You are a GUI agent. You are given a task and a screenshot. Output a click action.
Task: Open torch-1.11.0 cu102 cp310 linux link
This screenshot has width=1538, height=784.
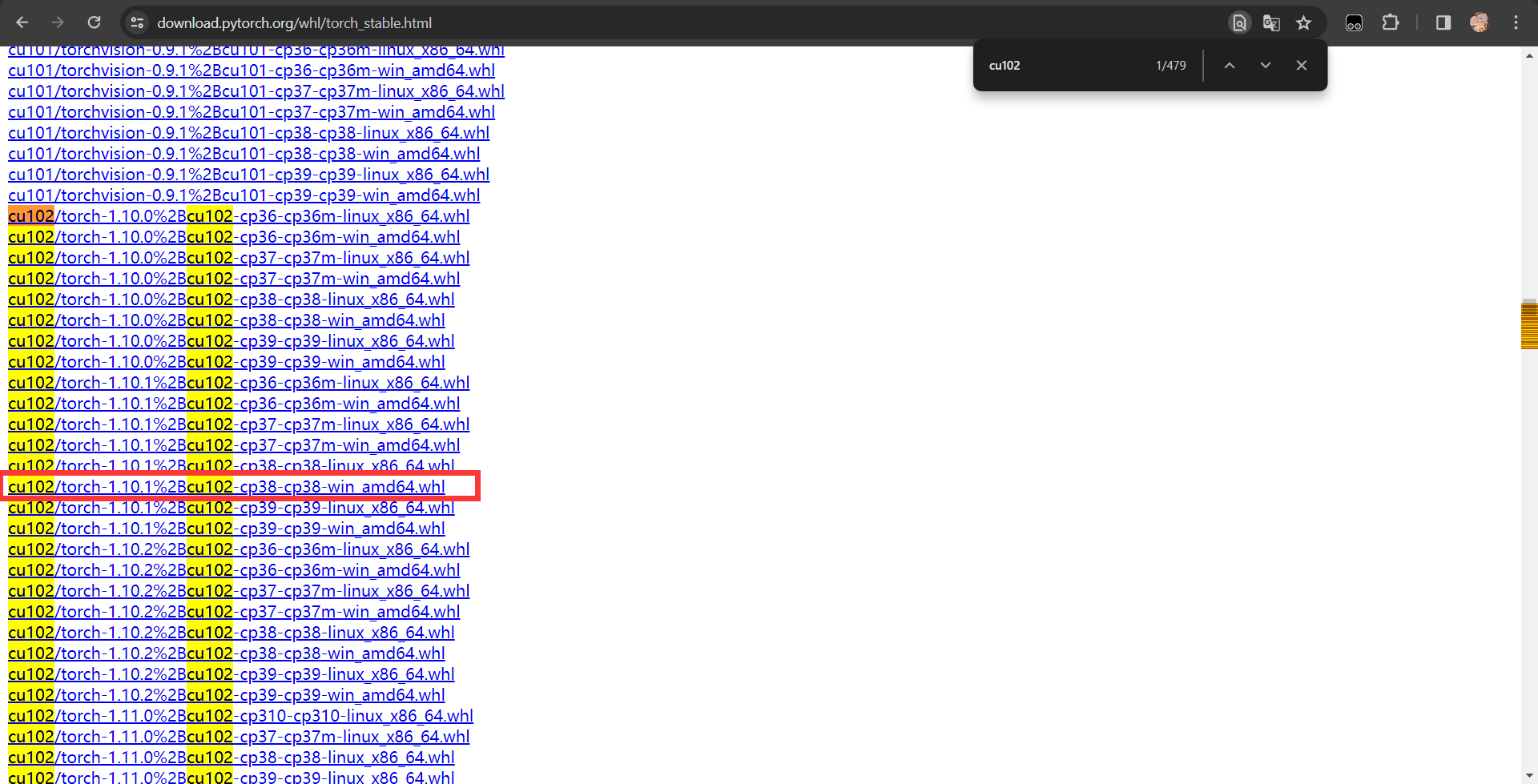pyautogui.click(x=240, y=716)
